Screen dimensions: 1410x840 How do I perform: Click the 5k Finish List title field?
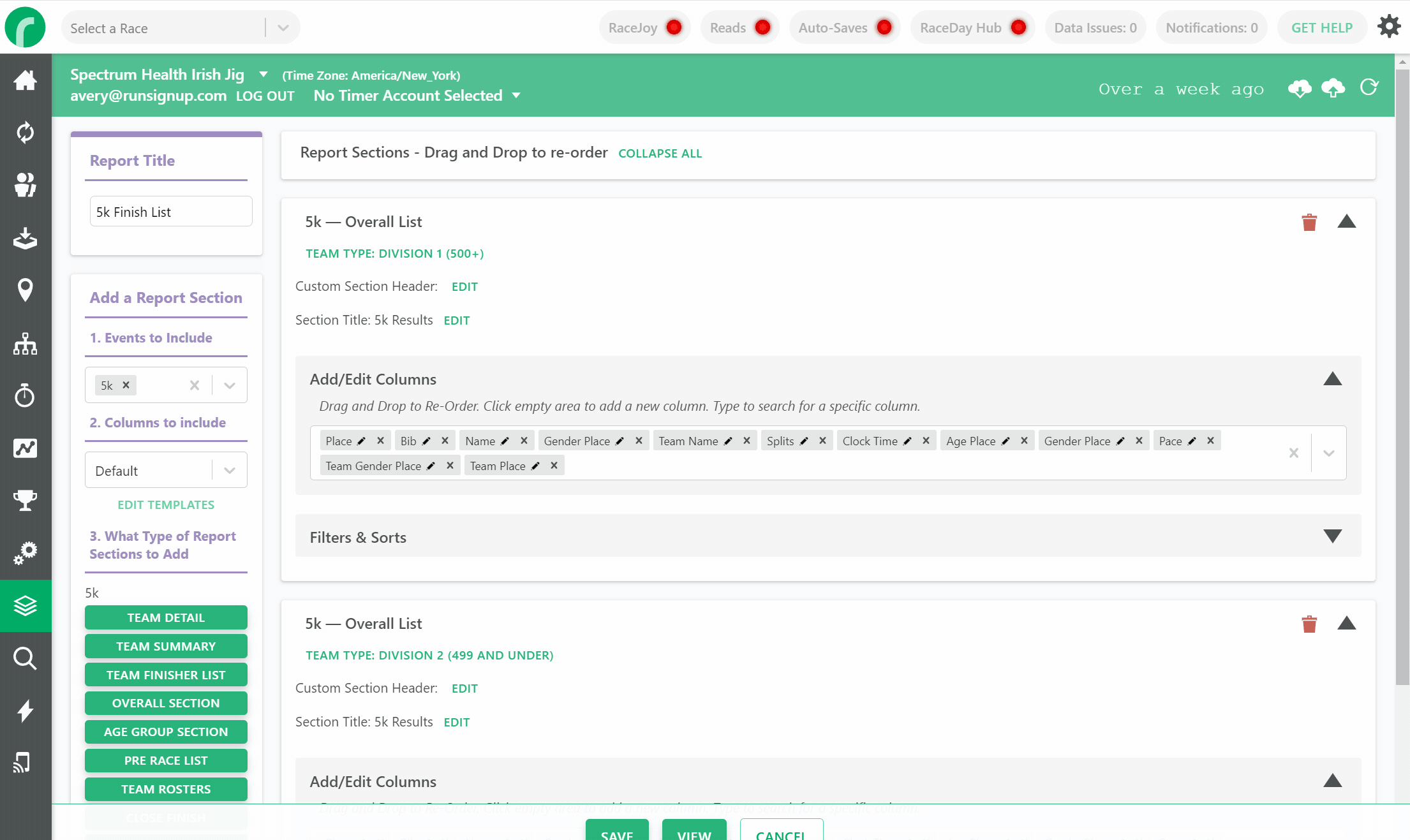171,212
